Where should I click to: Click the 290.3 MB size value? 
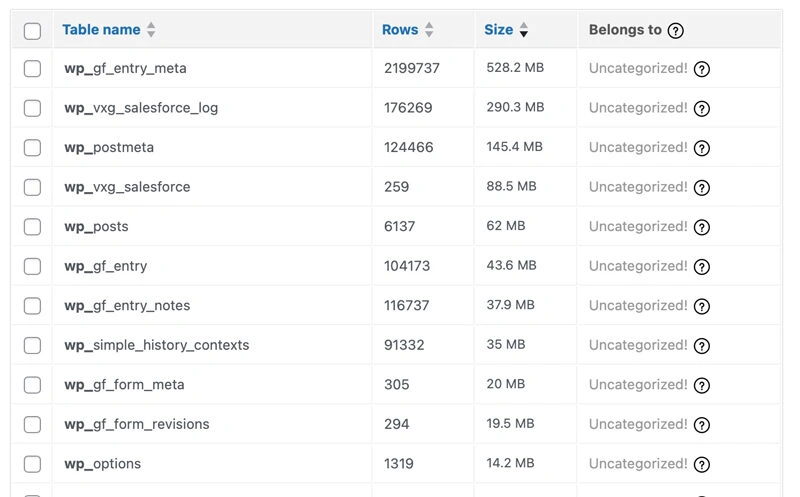coord(515,107)
